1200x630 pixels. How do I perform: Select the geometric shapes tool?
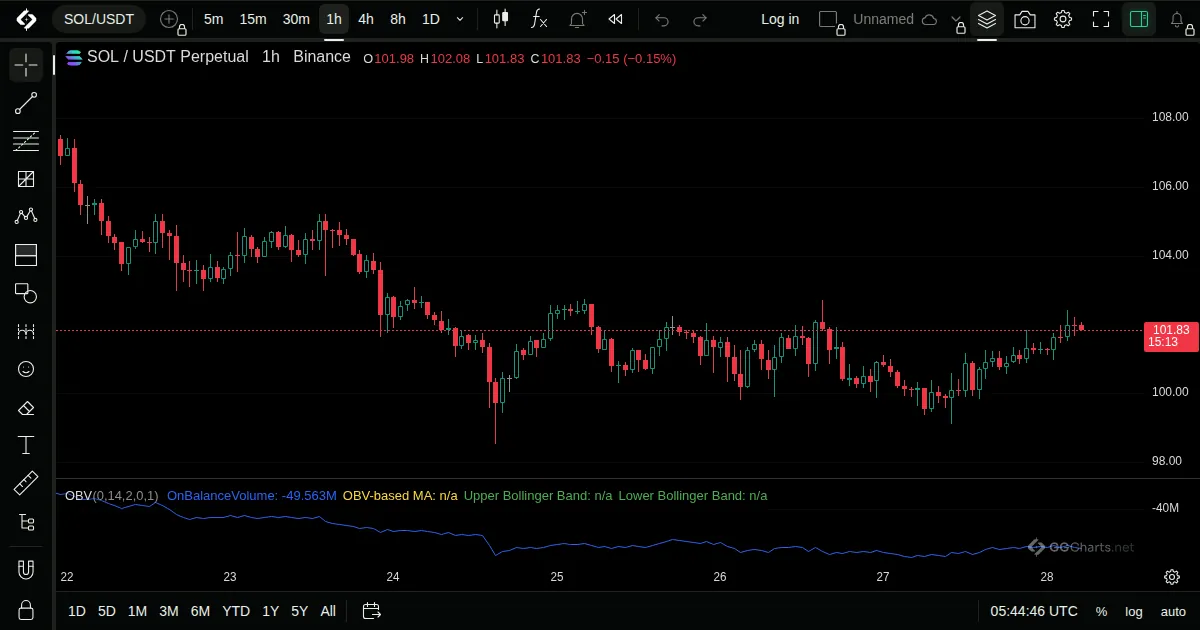coord(26,293)
